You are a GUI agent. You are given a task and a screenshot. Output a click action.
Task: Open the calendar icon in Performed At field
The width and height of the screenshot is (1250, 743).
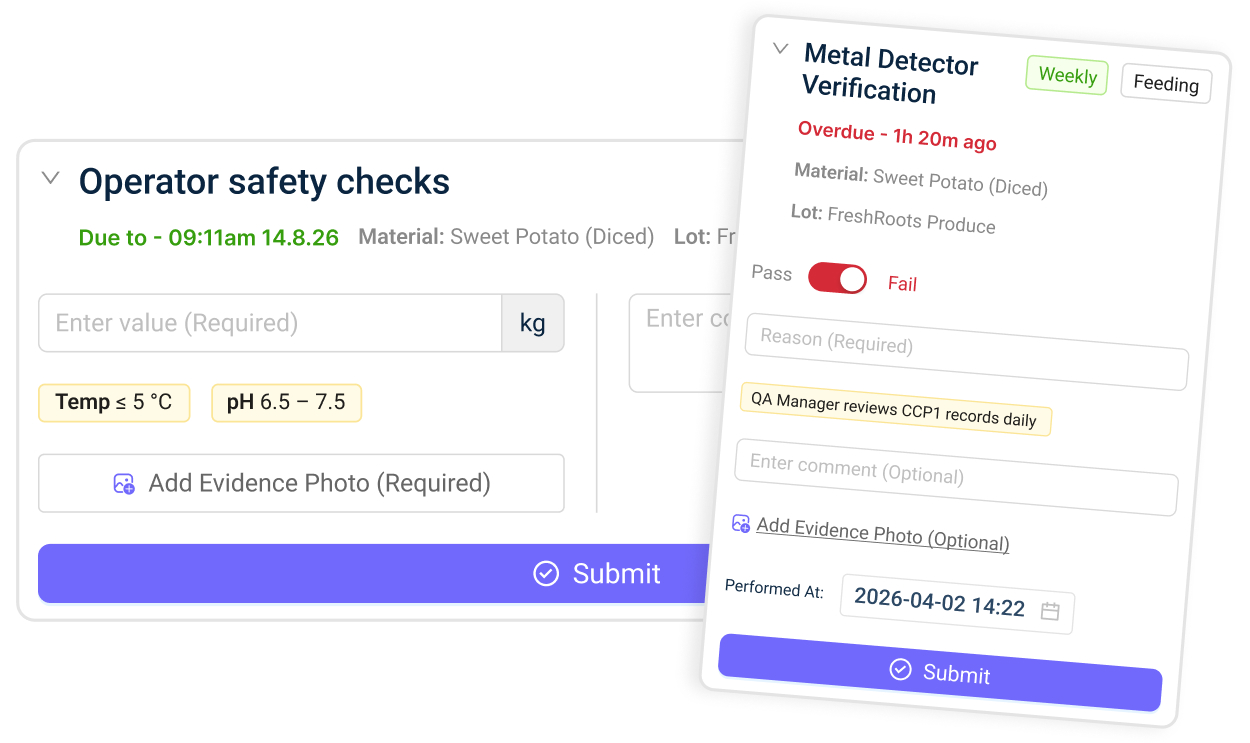tap(1050, 611)
